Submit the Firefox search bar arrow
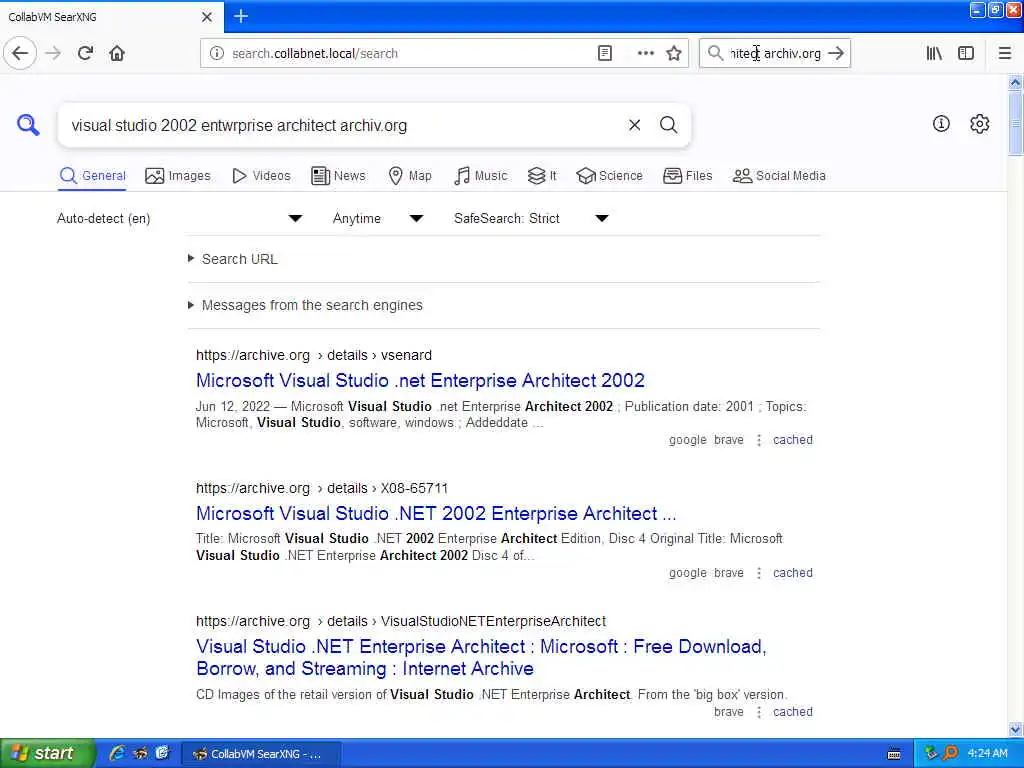This screenshot has height=768, width=1024. [836, 53]
